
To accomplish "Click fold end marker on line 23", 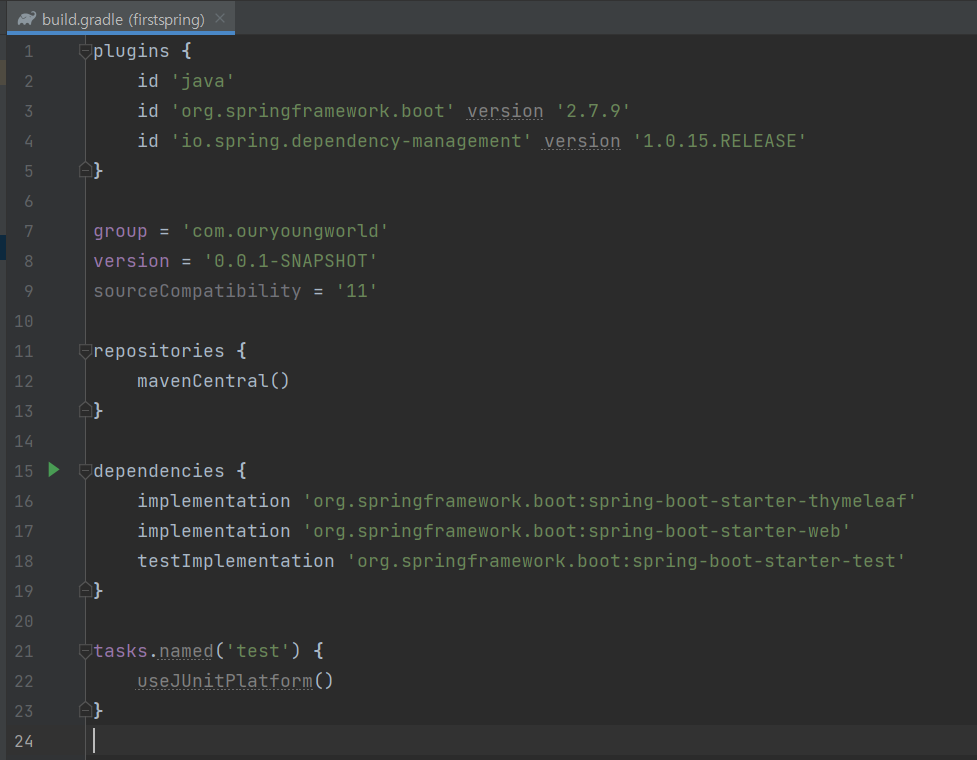I will click(85, 710).
